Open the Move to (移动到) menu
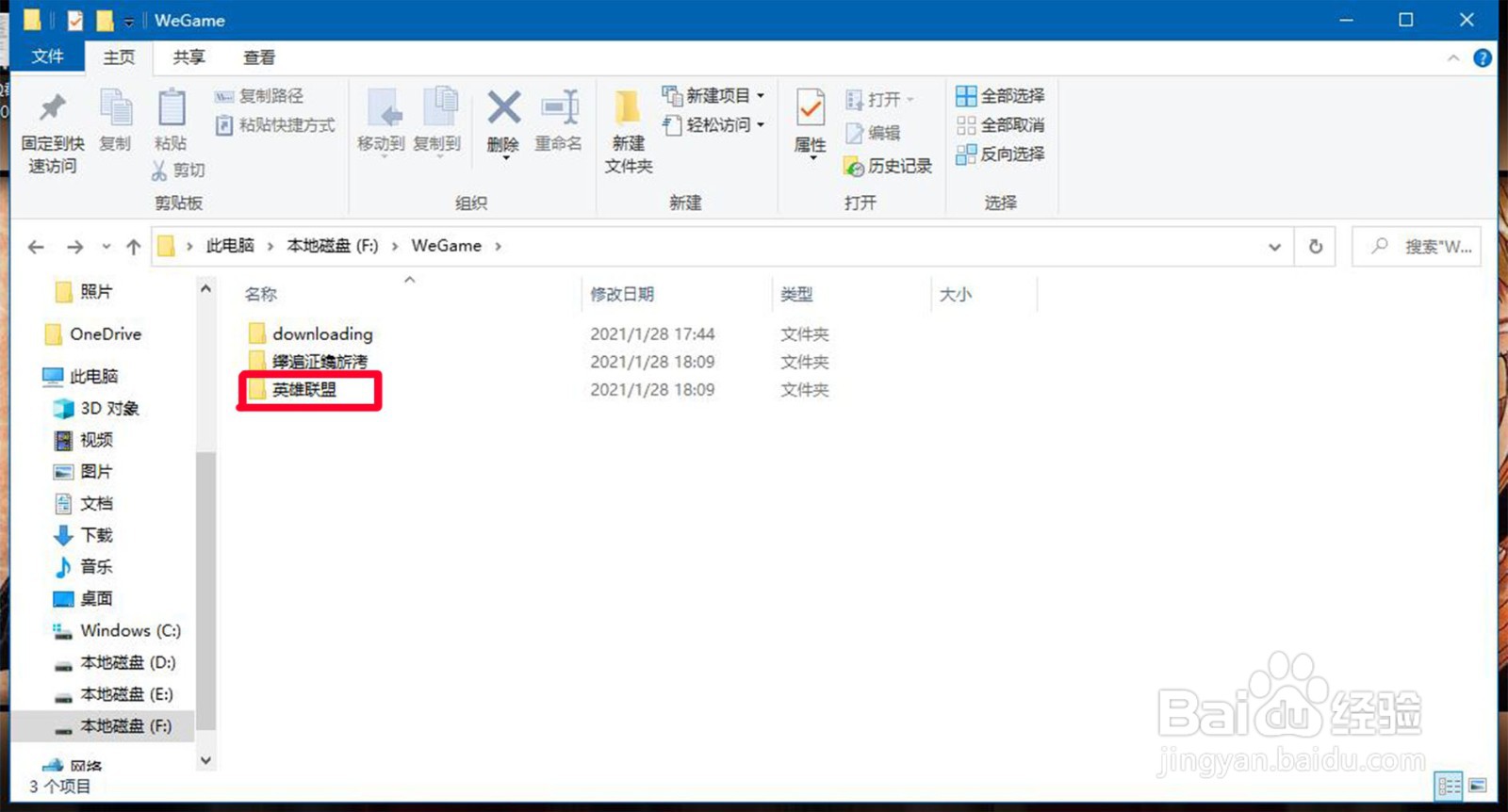This screenshot has height=812, width=1508. (x=382, y=121)
